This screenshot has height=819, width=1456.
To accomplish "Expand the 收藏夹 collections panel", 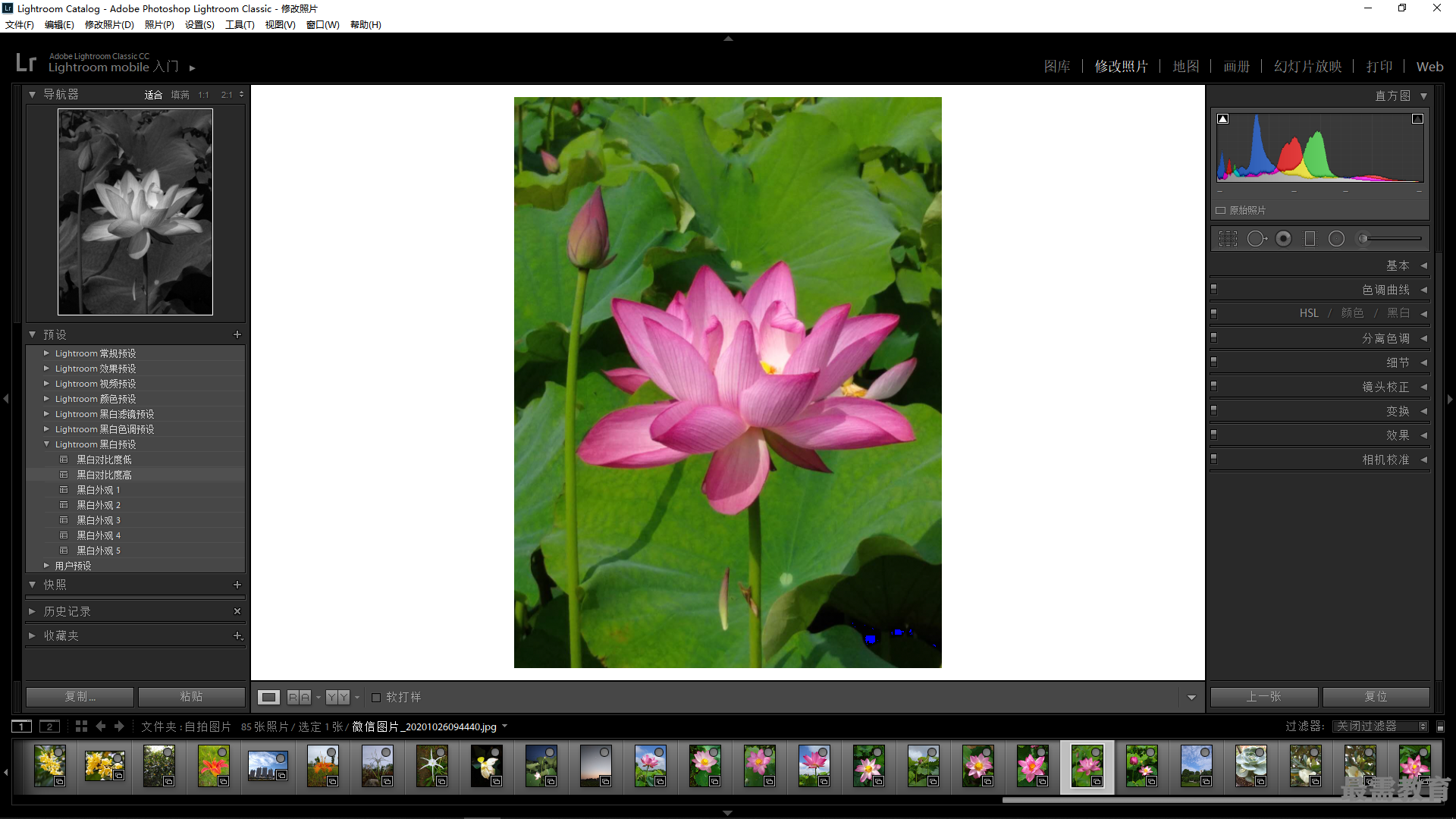I will [32, 635].
